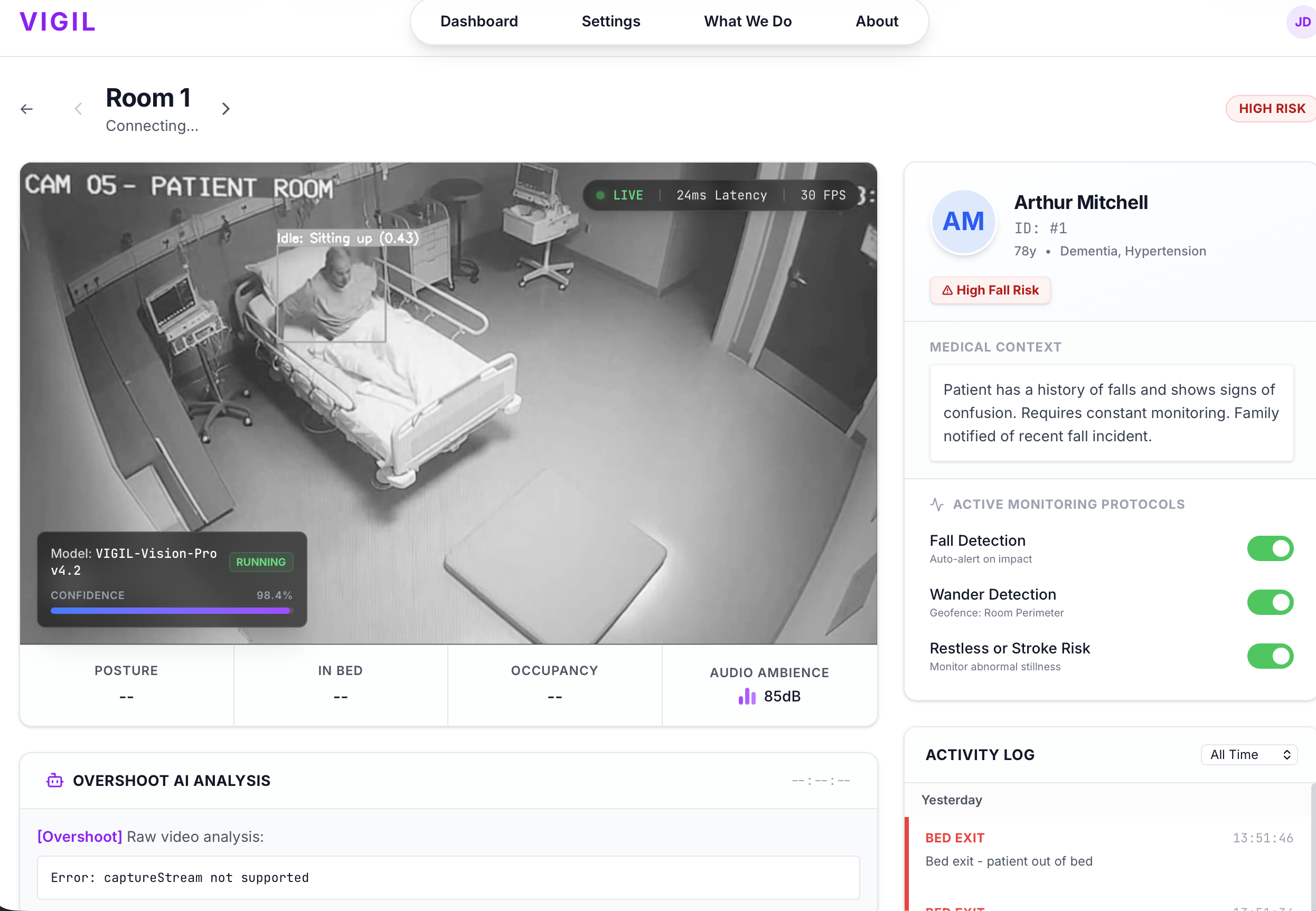1316x911 pixels.
Task: Go to previous room chevron
Action: click(x=79, y=109)
